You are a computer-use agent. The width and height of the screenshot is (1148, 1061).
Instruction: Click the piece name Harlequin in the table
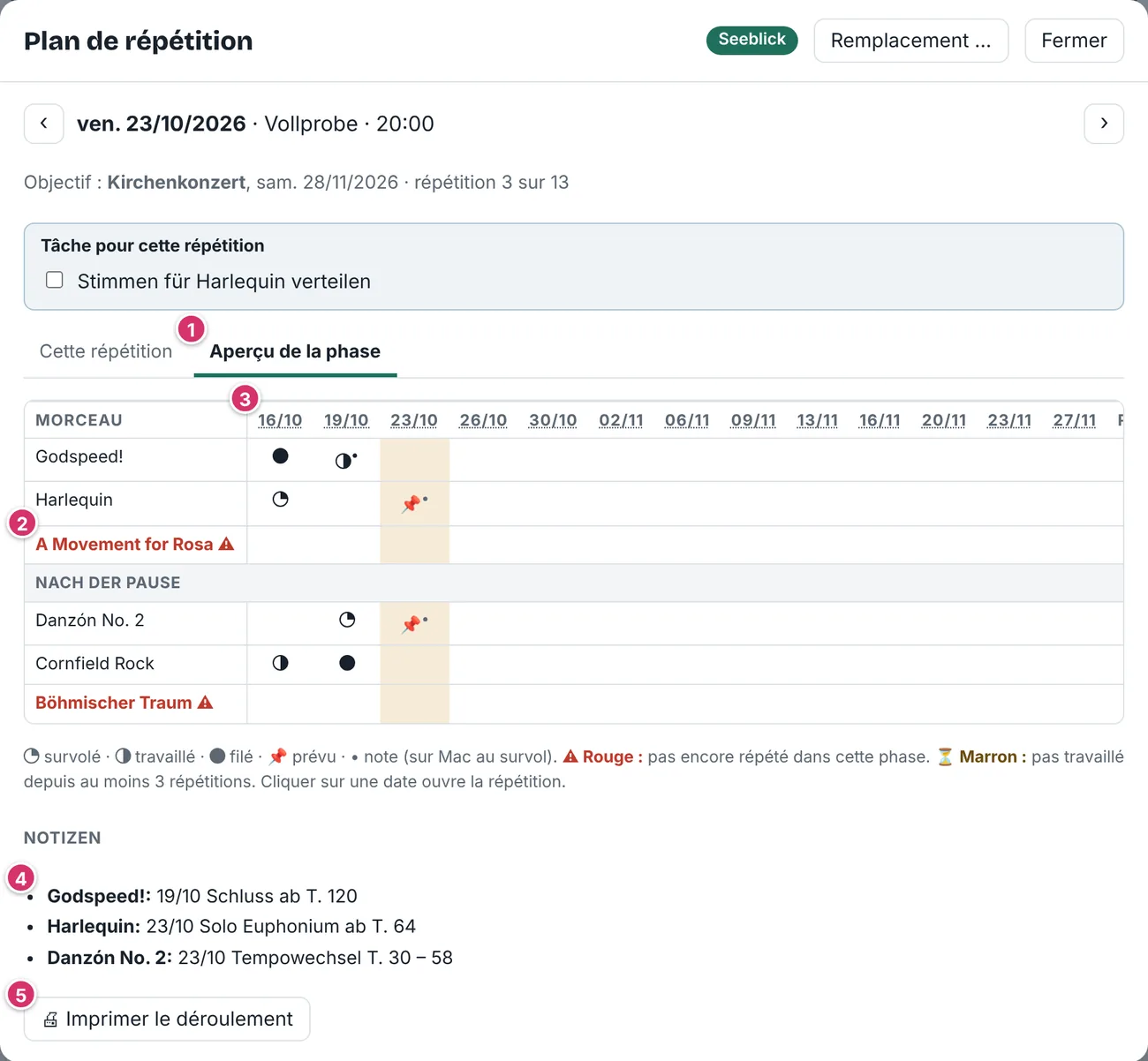[x=74, y=500]
